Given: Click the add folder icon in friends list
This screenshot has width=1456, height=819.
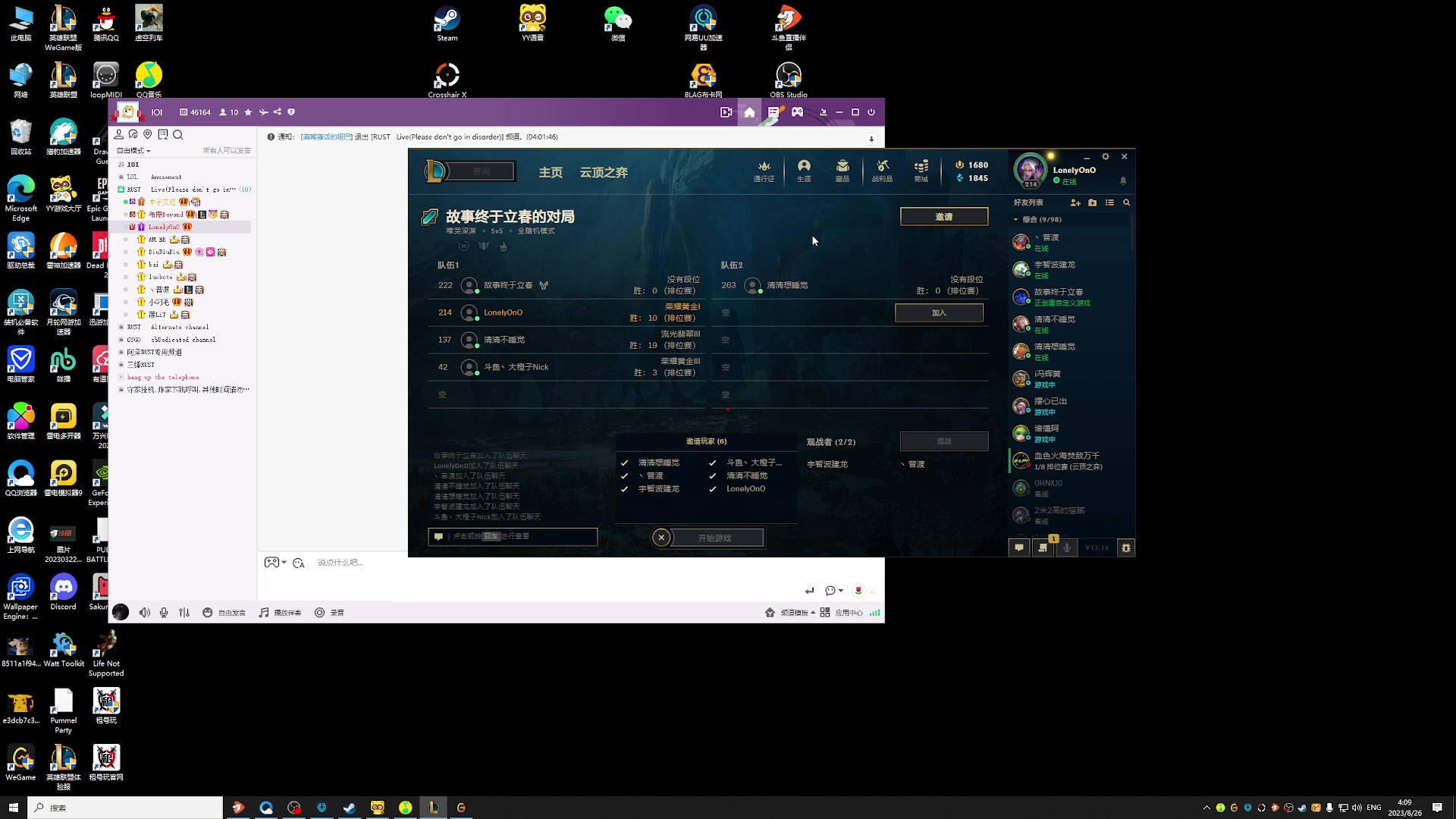Looking at the screenshot, I should pos(1092,202).
